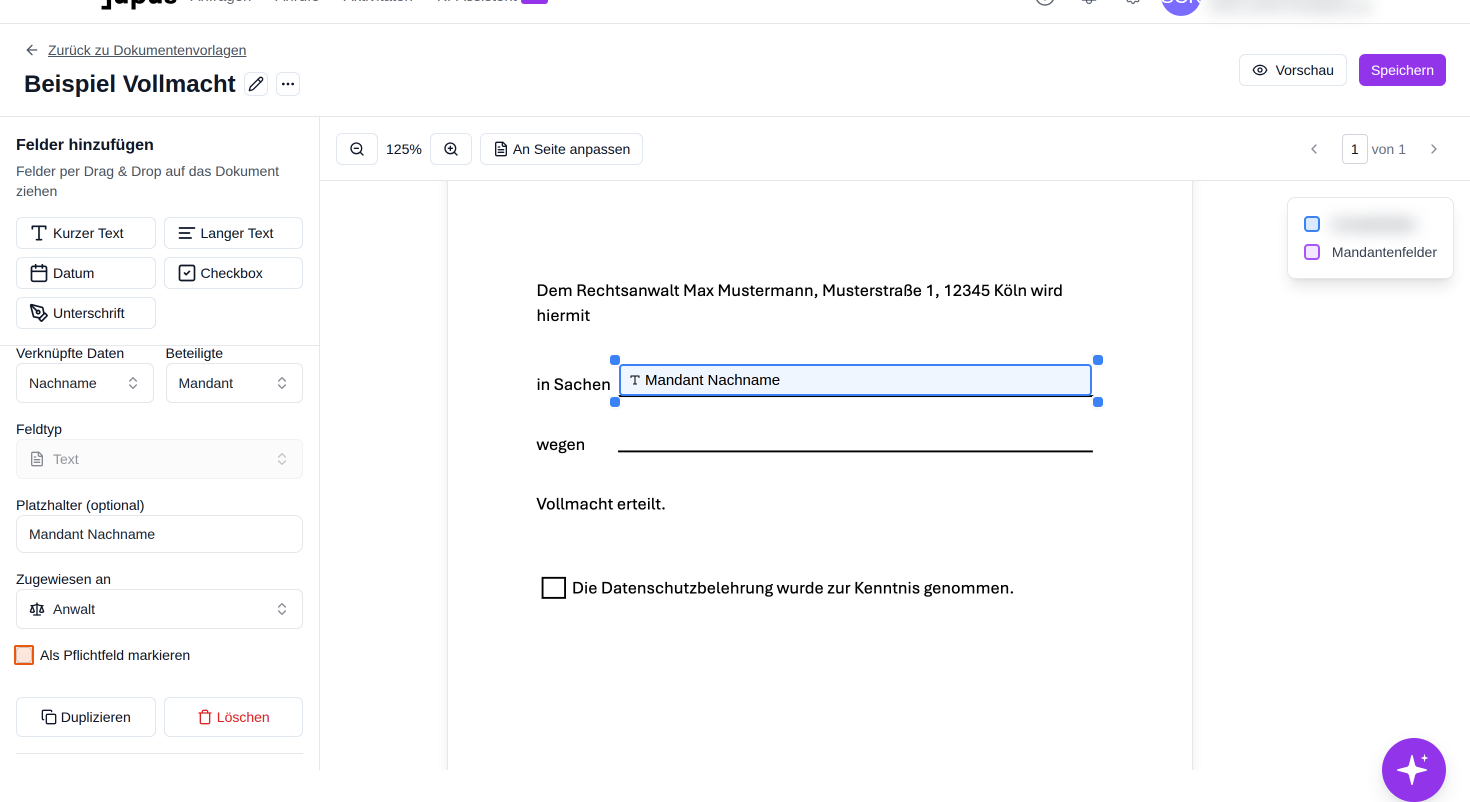This screenshot has width=1470, height=802.
Task: Click the text Vollmacht erteilt.
Action: click(x=601, y=504)
